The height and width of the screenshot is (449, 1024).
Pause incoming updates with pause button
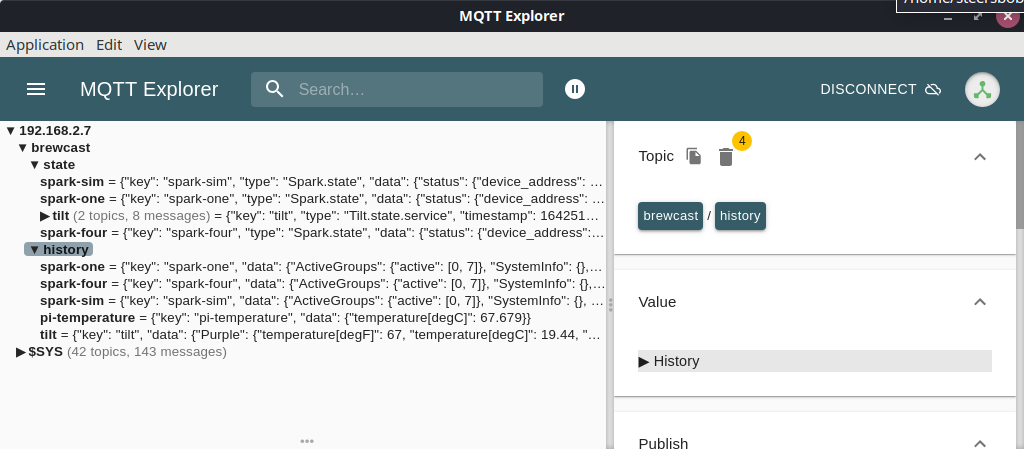coord(575,89)
